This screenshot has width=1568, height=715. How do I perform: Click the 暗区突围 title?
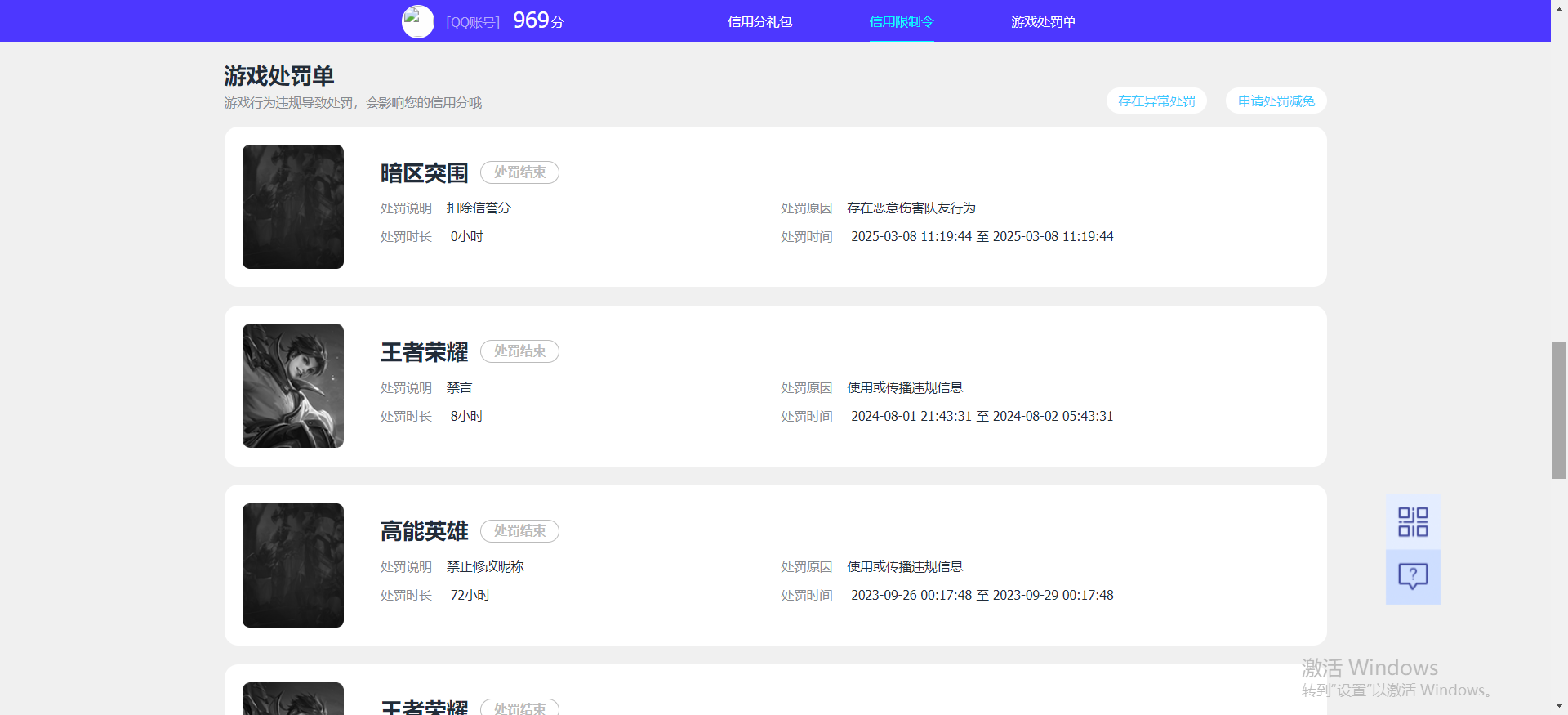pyautogui.click(x=424, y=173)
